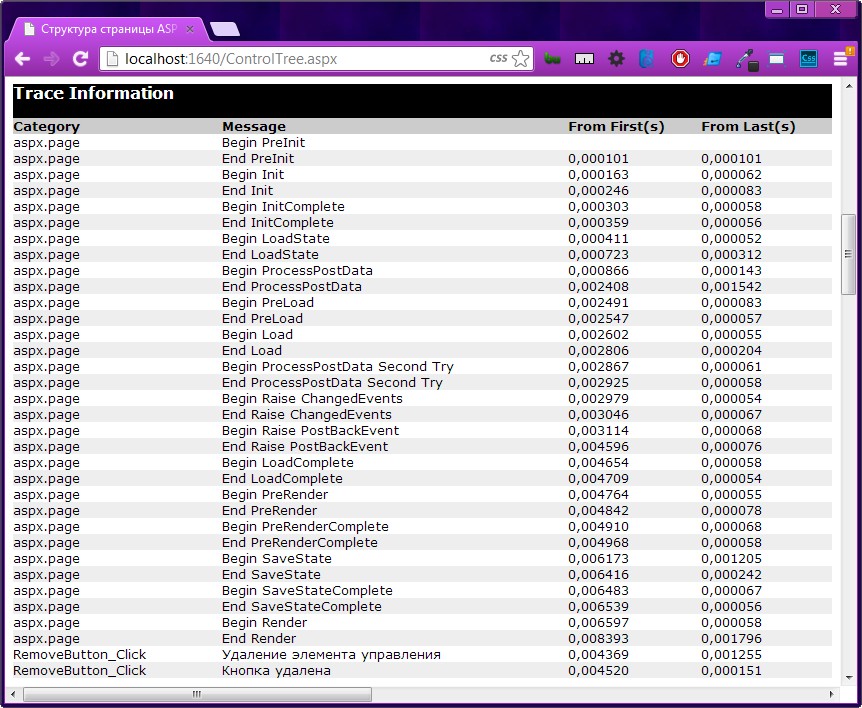Screen dimensions: 862x708
Task: Select the 'Структура страницы ASP' tab
Action: coord(108,29)
